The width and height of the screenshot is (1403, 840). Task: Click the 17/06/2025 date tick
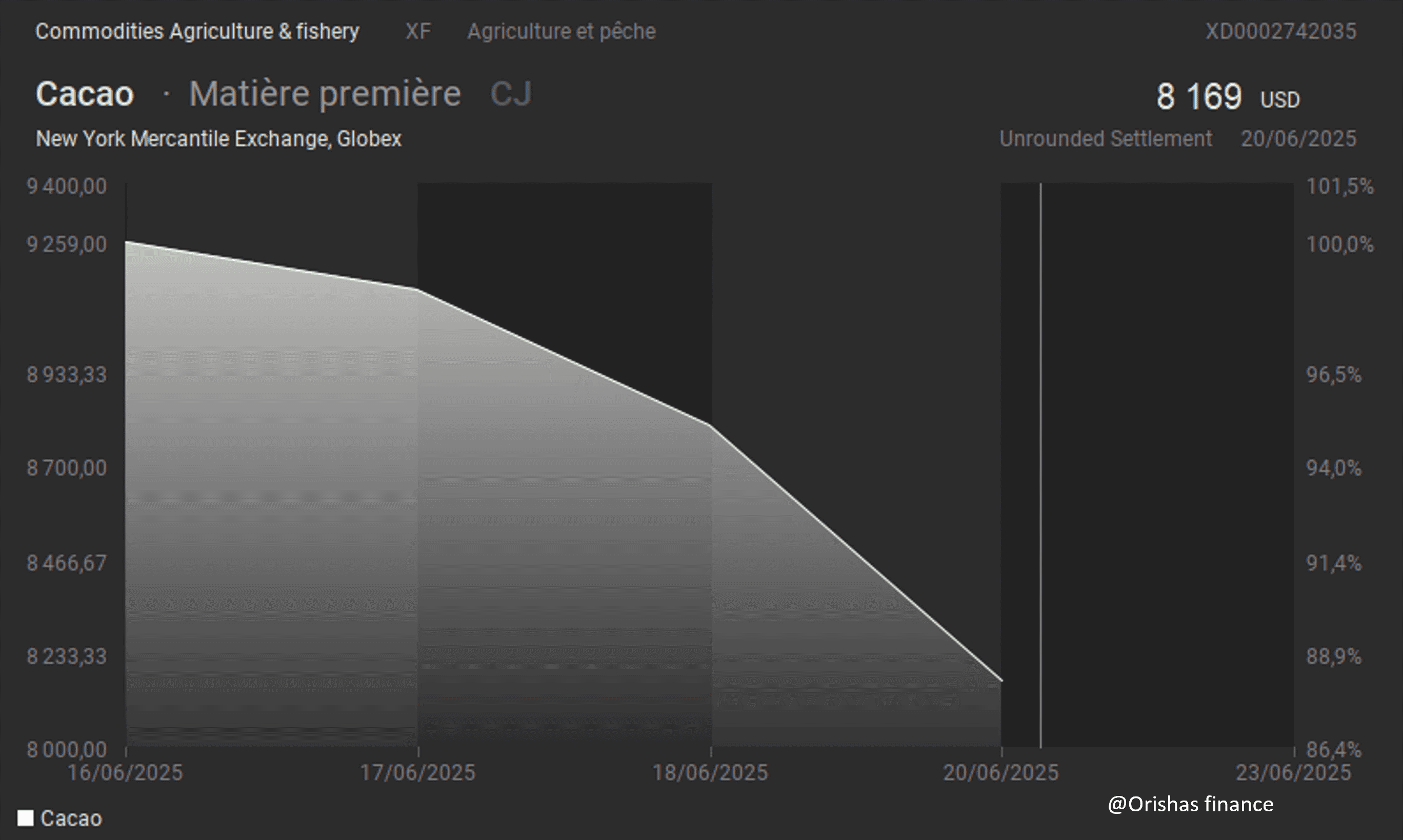tap(418, 773)
